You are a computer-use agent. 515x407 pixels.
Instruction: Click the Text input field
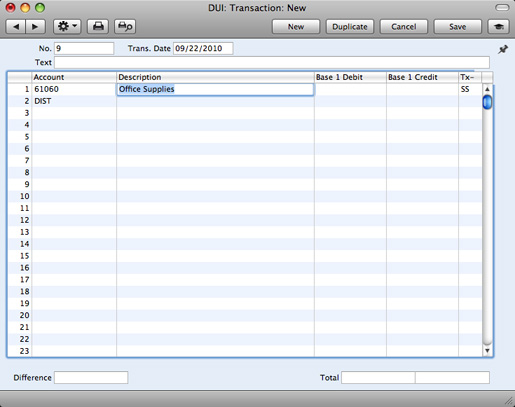272,62
